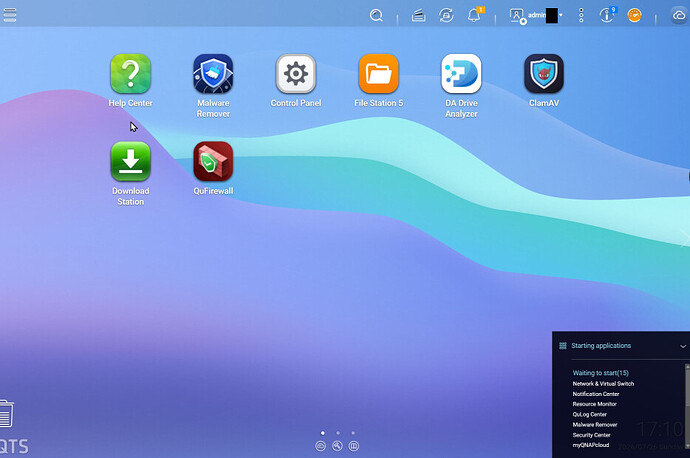Select Notification Center entry
This screenshot has width=690, height=458.
596,394
